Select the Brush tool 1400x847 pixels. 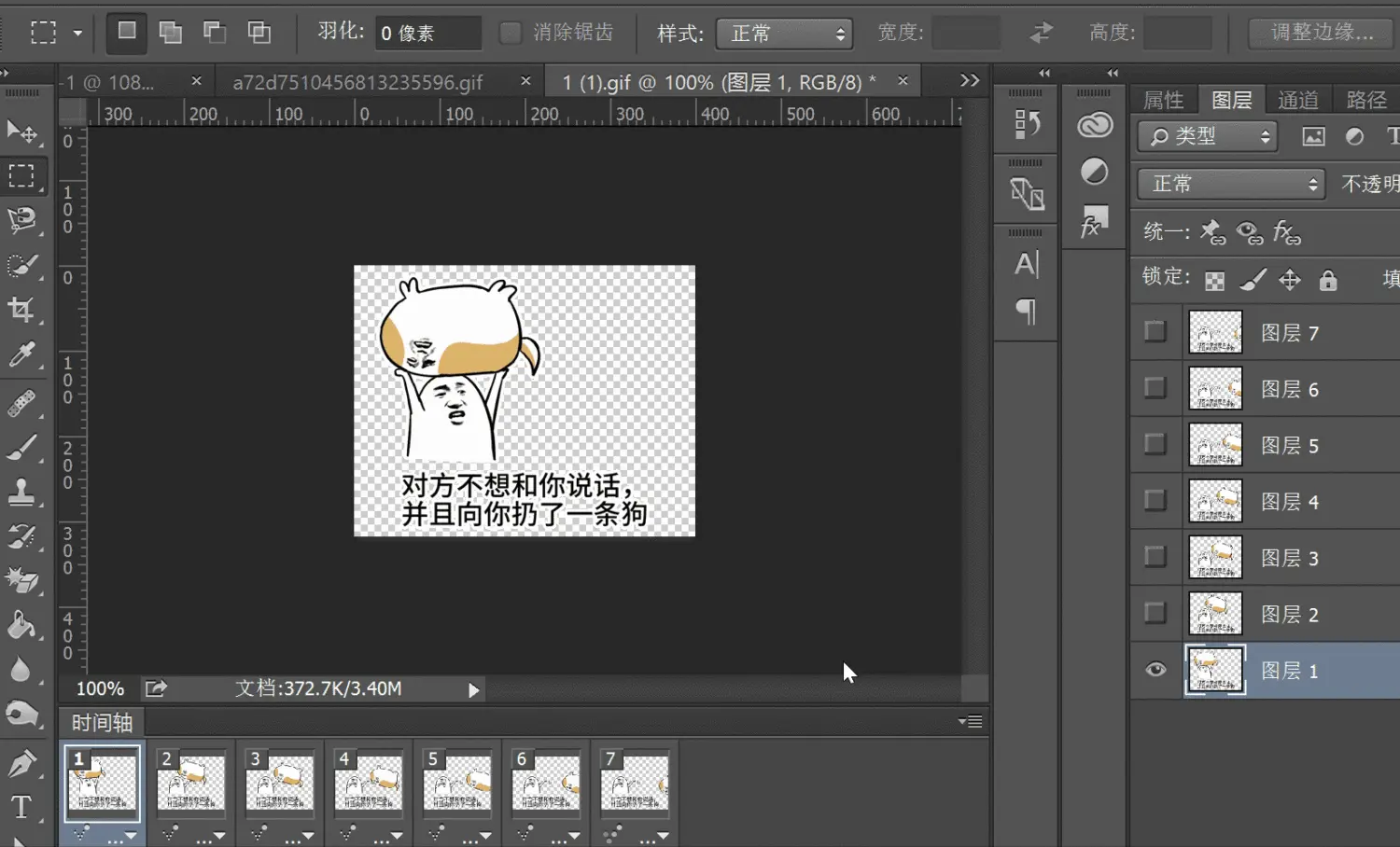(21, 448)
